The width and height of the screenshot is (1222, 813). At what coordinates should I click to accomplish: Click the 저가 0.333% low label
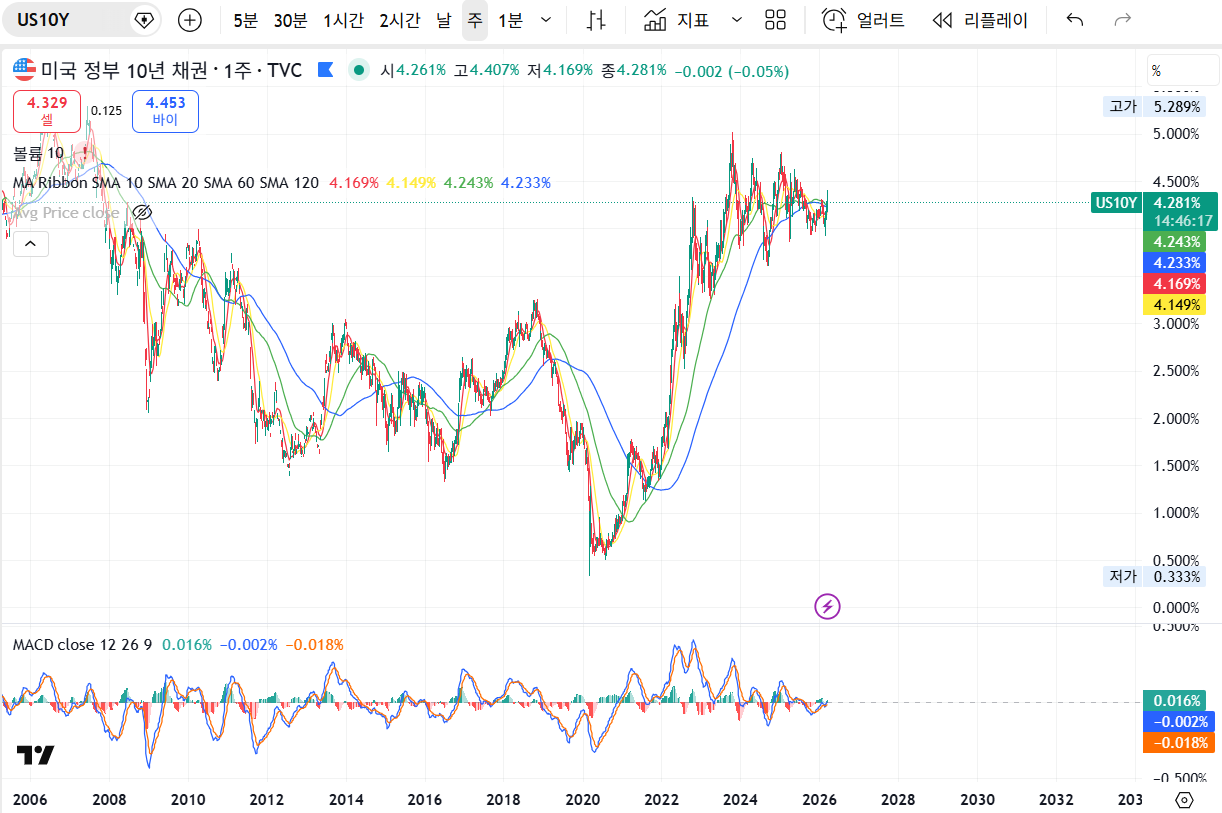1153,576
